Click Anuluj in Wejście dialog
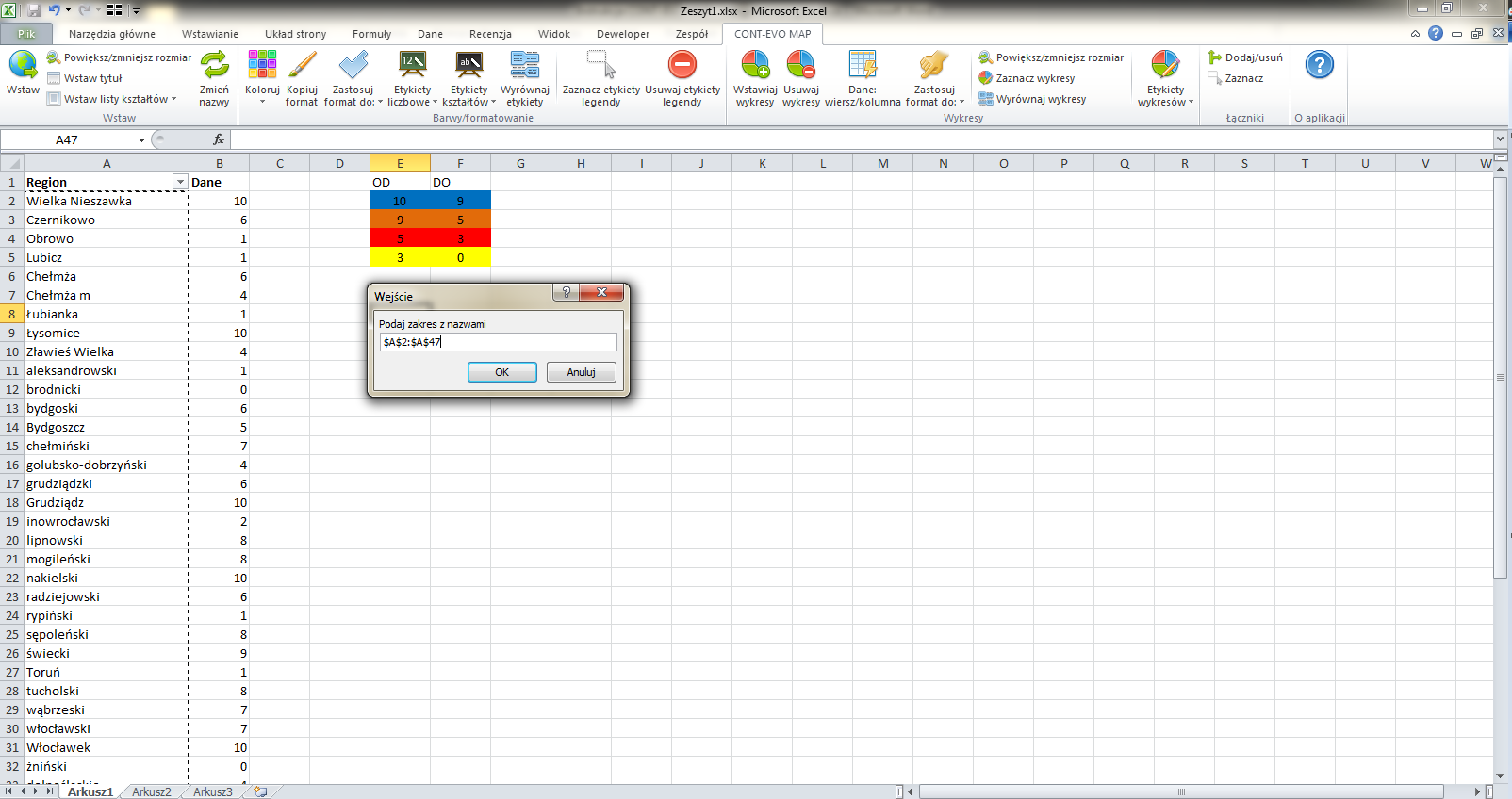This screenshot has width=1512, height=799. pos(581,372)
